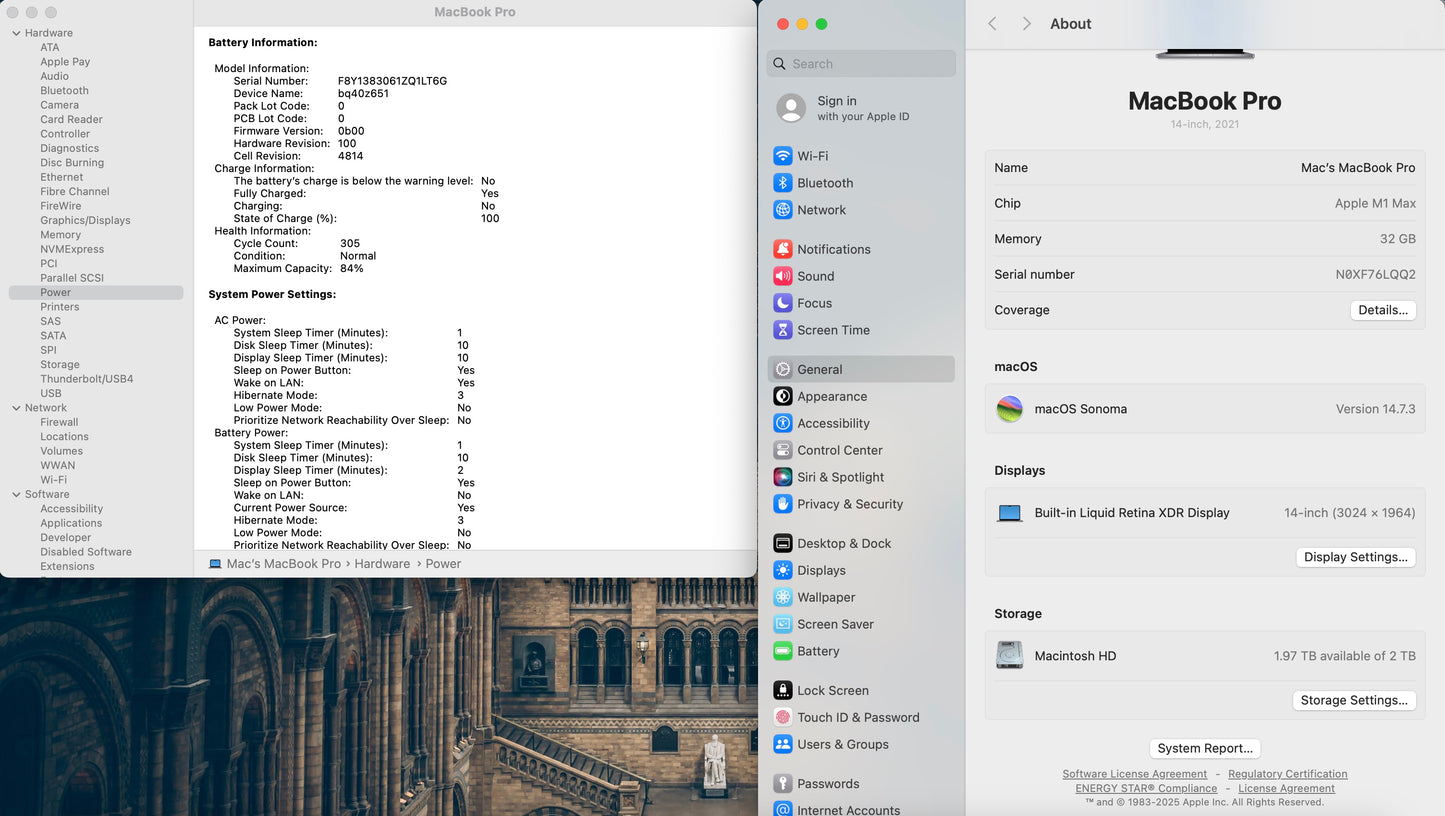Image resolution: width=1445 pixels, height=816 pixels.
Task: Click the macOS Sonoma icon
Action: pyautogui.click(x=1010, y=409)
